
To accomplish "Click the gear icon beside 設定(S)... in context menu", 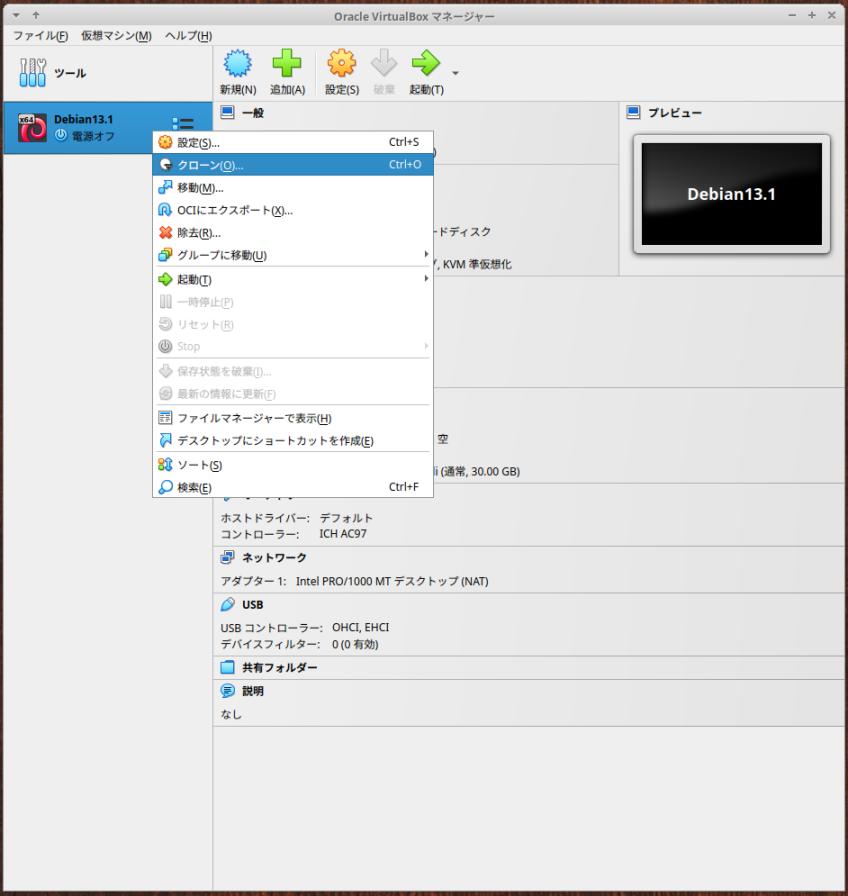I will tap(165, 142).
